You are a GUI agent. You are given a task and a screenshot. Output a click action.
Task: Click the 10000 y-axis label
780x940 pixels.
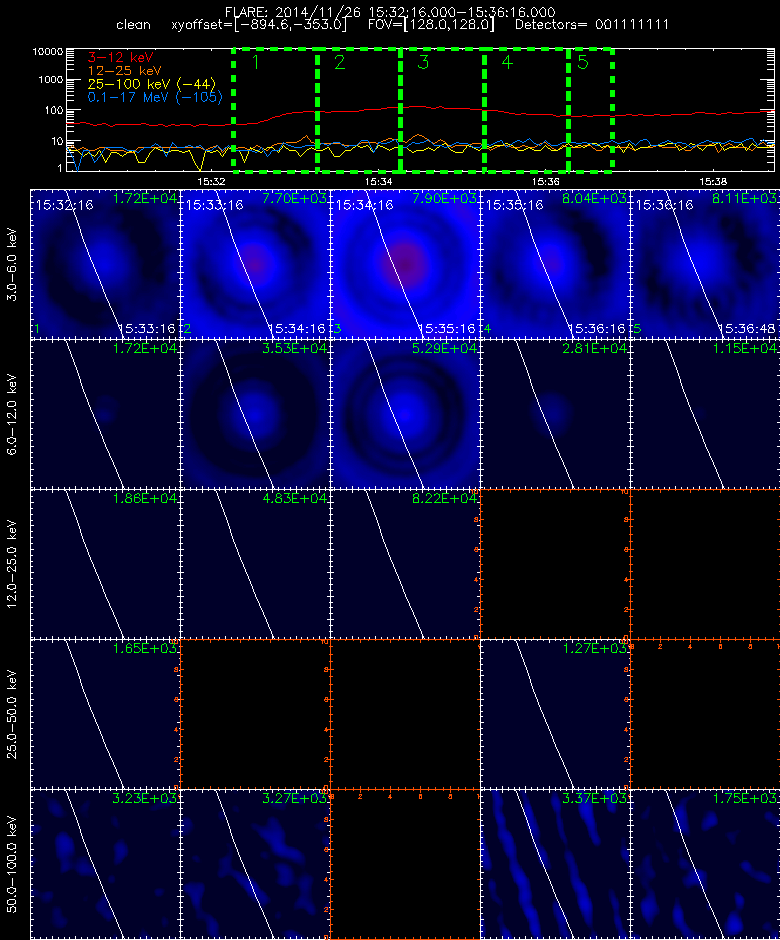click(x=48, y=52)
